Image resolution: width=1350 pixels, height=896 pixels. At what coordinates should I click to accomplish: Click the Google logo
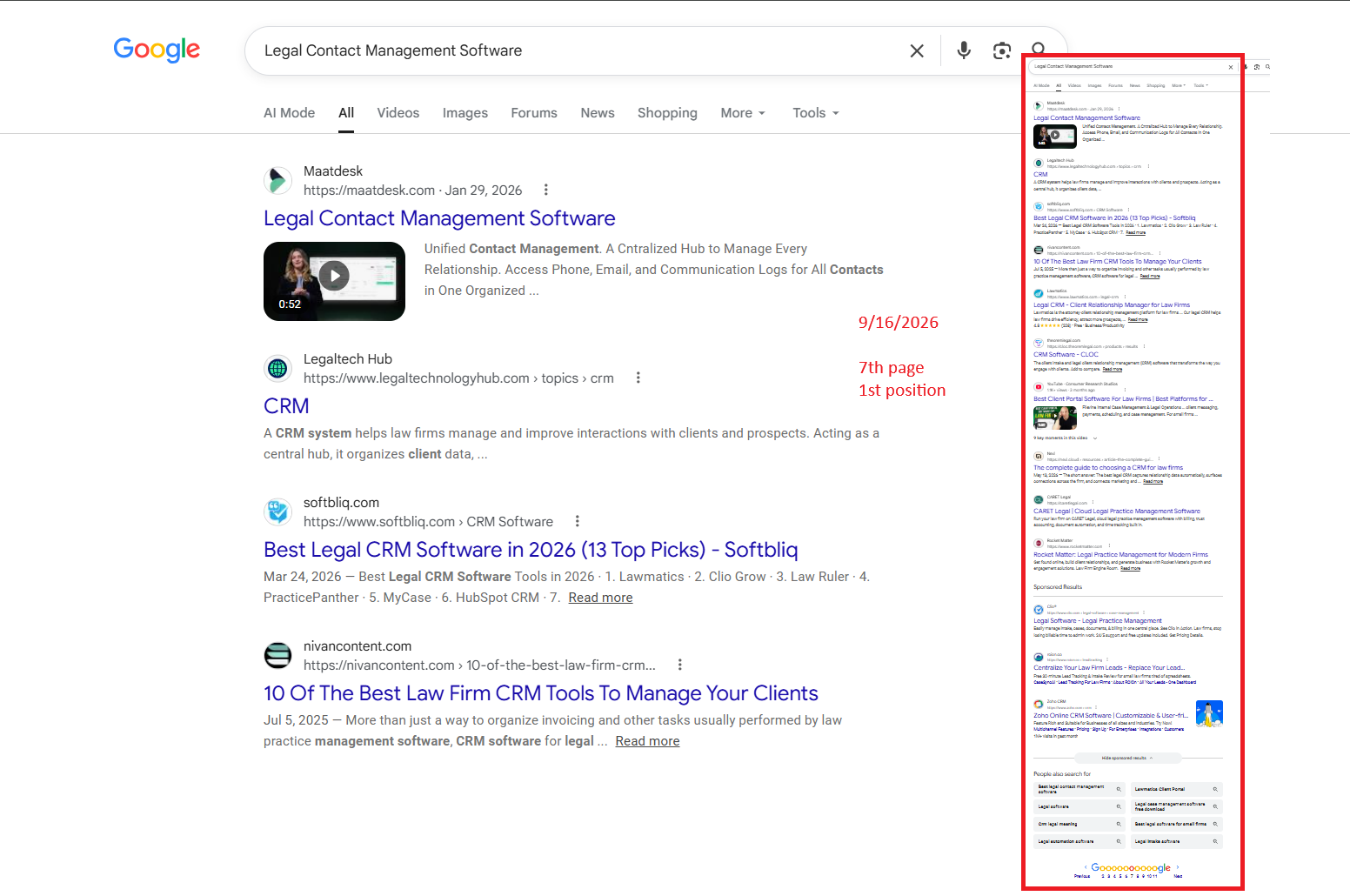[157, 50]
